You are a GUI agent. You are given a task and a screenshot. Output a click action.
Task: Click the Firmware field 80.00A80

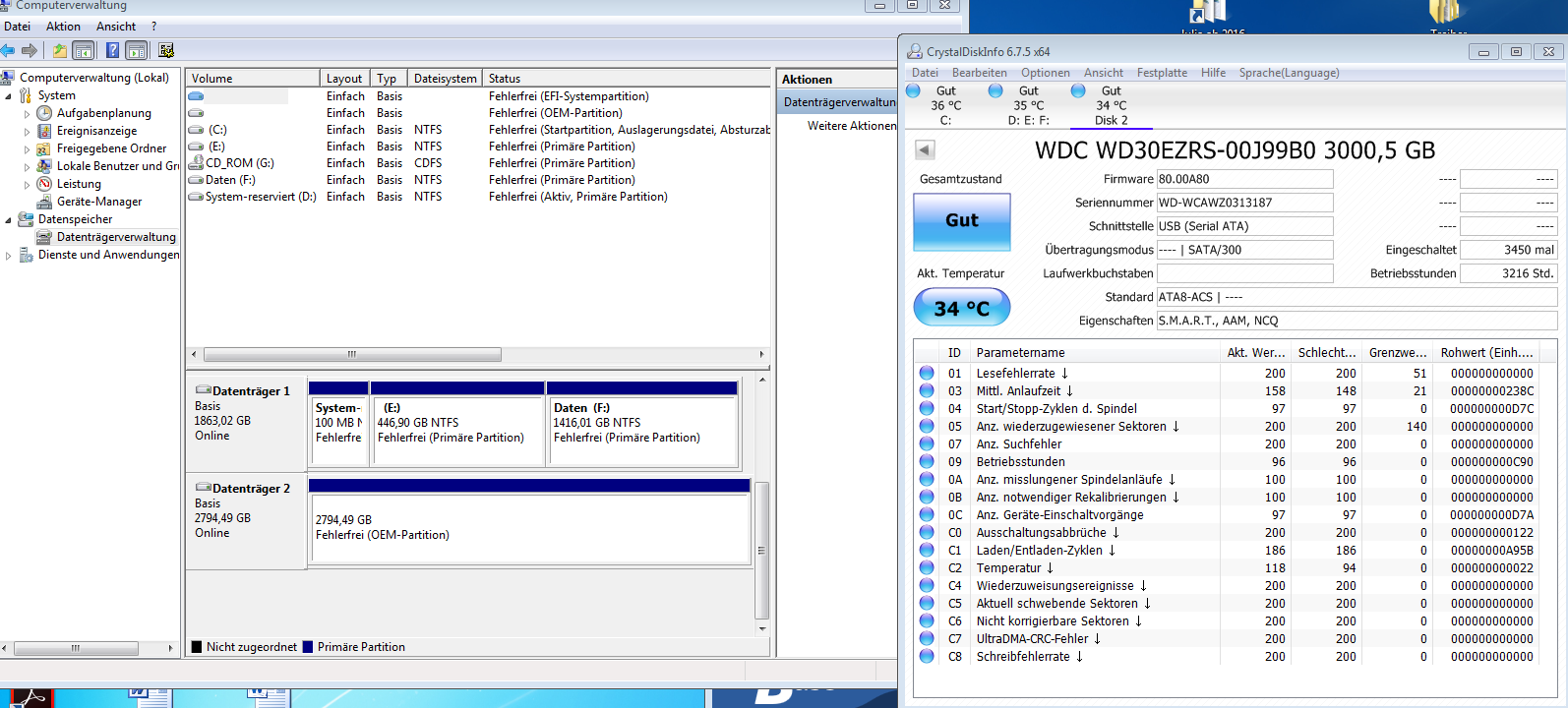point(1244,179)
